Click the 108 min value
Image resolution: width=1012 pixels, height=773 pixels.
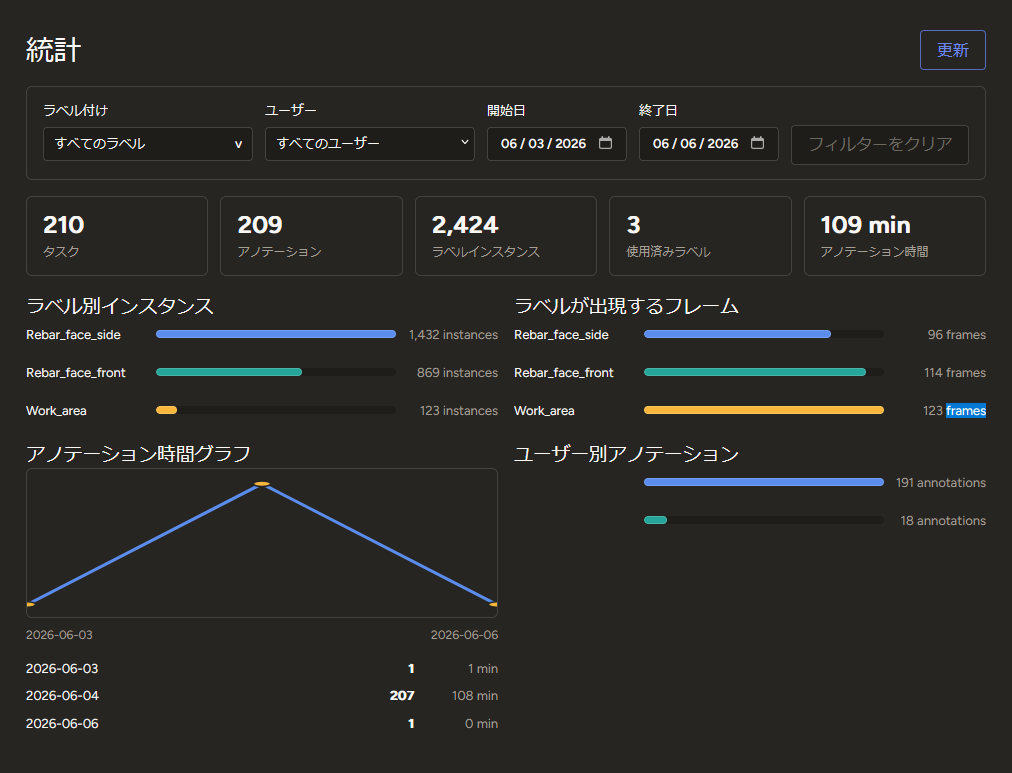474,696
